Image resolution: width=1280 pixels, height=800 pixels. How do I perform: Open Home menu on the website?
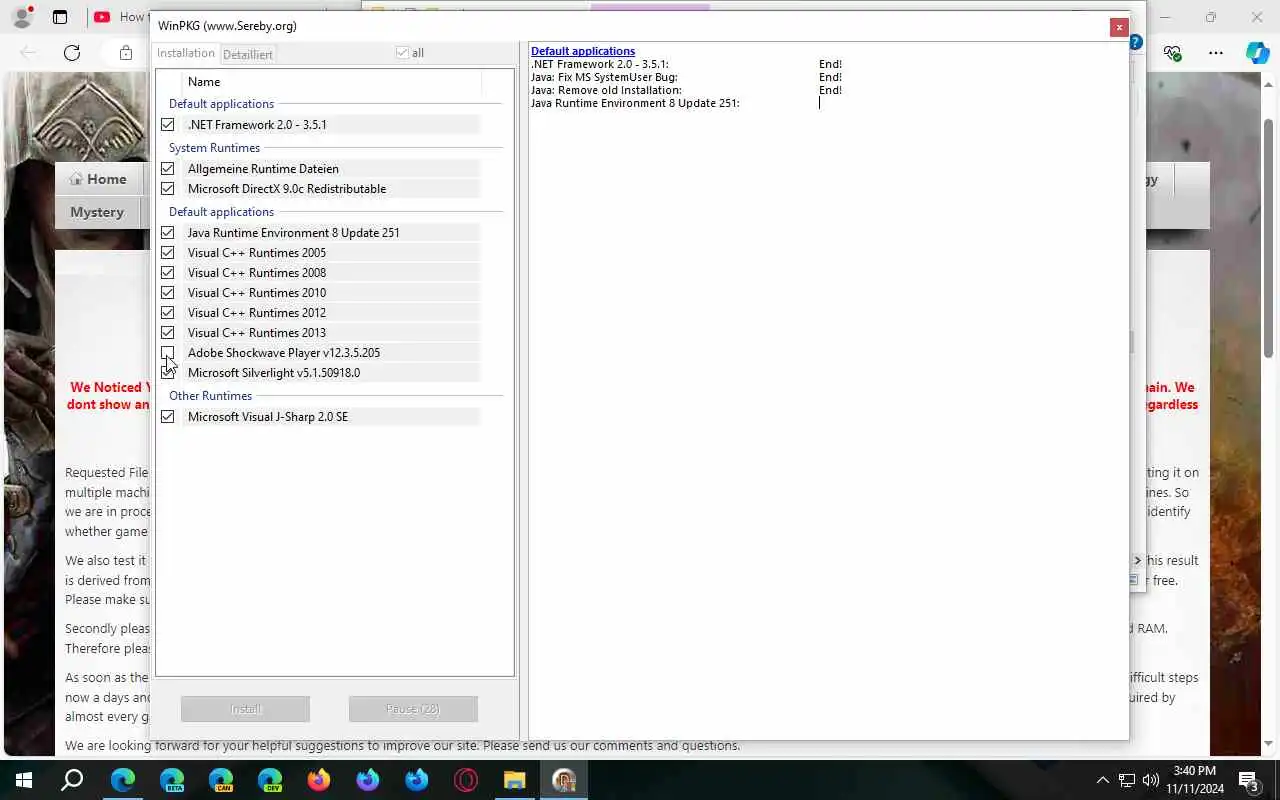[x=98, y=179]
